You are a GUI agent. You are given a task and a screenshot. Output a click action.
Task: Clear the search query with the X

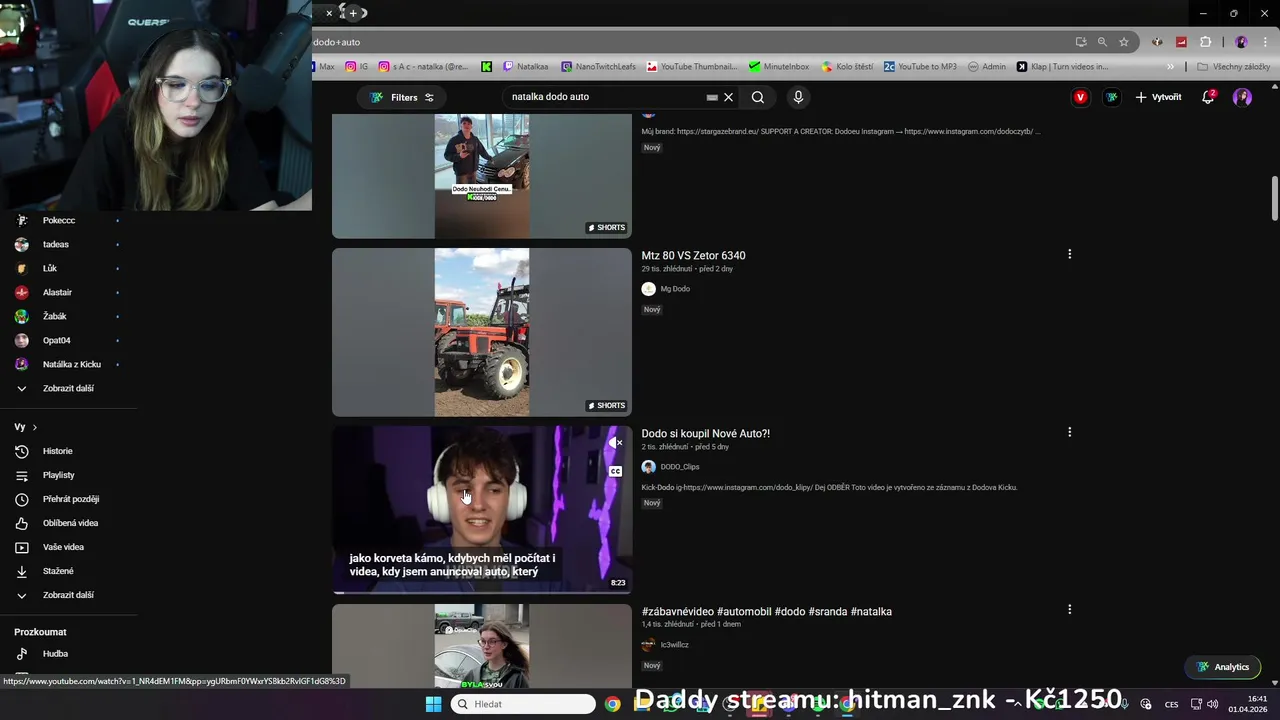[x=729, y=97]
